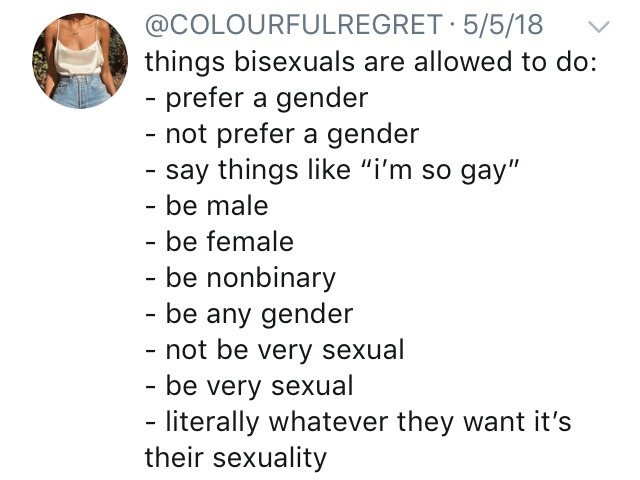Click the '- be female' line
This screenshot has height=480, width=640.
pos(219,242)
